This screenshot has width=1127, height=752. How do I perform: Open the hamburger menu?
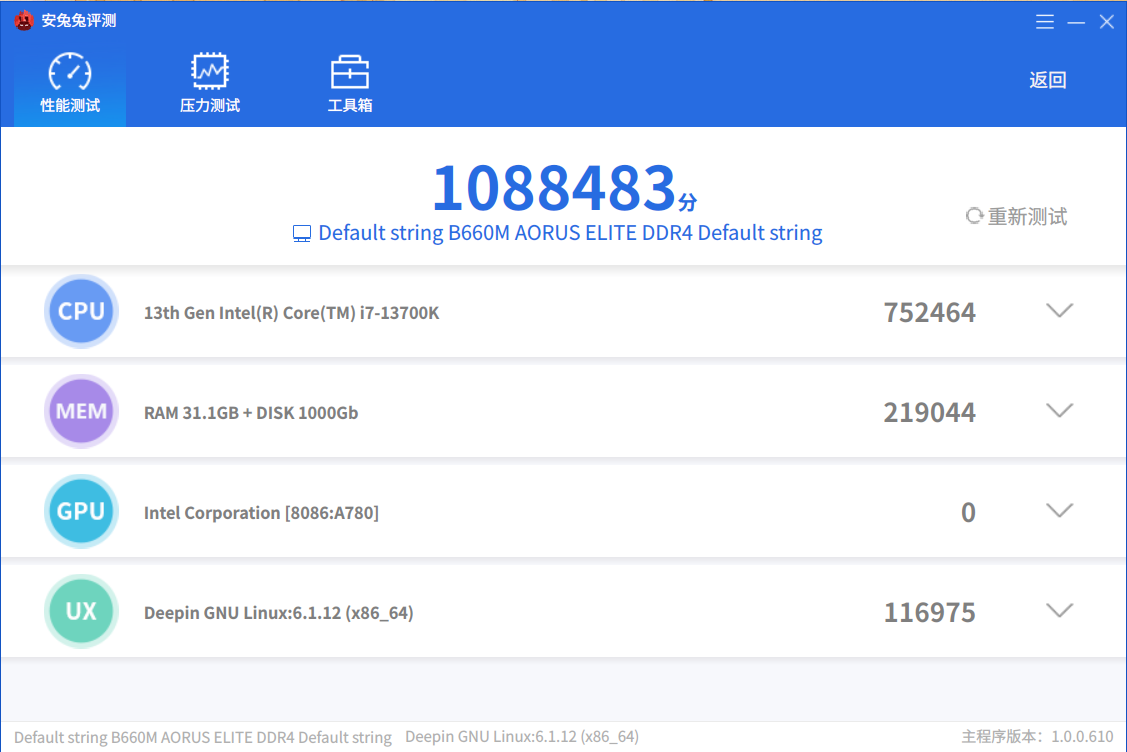pyautogui.click(x=1045, y=21)
